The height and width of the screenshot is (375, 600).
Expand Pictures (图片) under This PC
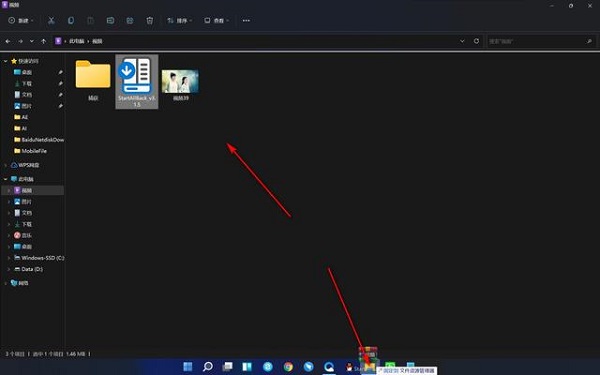click(9, 201)
